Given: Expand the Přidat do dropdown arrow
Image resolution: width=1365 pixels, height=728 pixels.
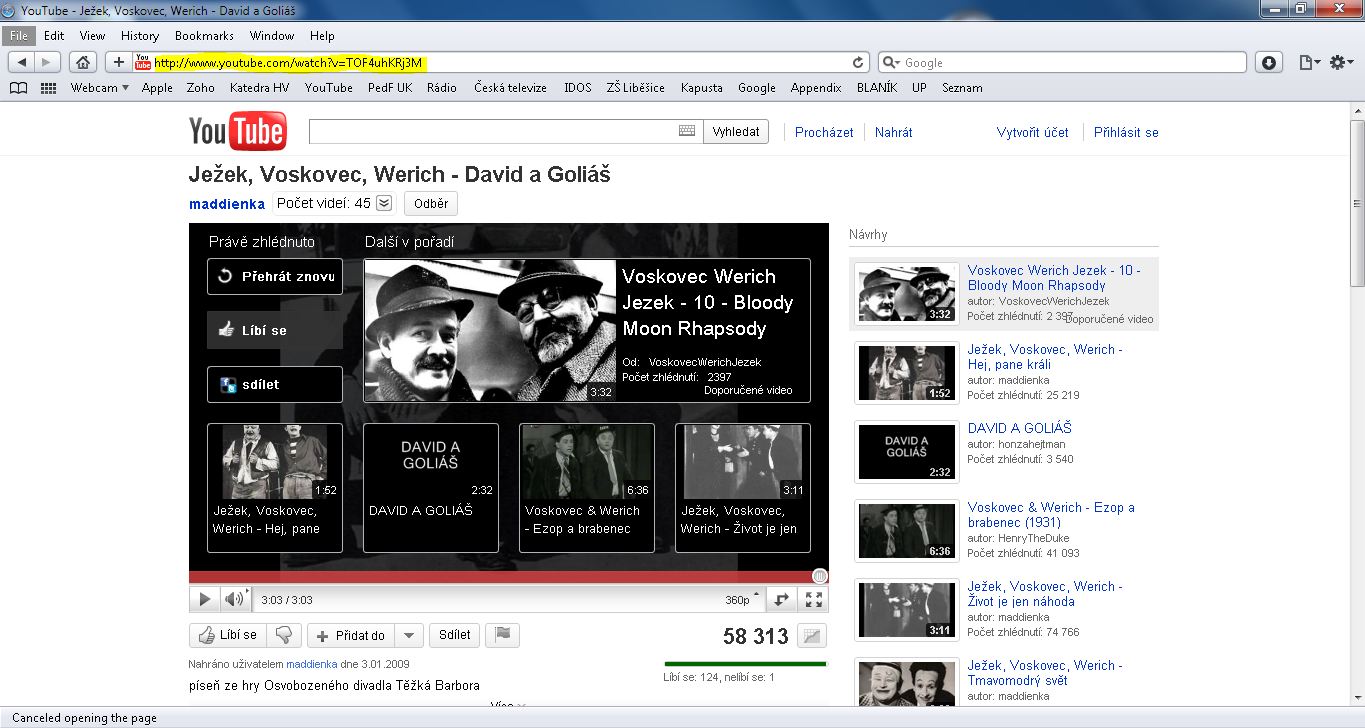Looking at the screenshot, I should point(408,635).
